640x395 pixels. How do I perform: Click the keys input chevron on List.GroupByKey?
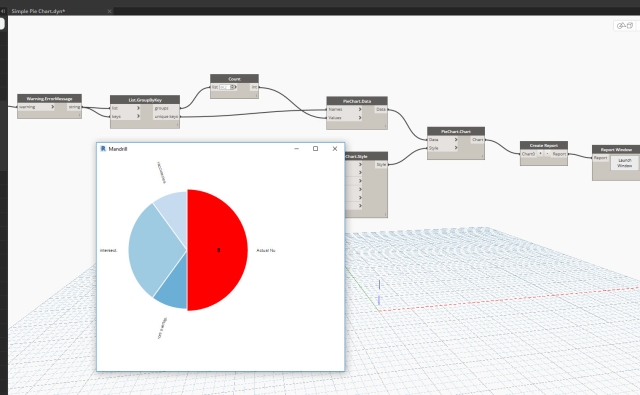[x=138, y=116]
